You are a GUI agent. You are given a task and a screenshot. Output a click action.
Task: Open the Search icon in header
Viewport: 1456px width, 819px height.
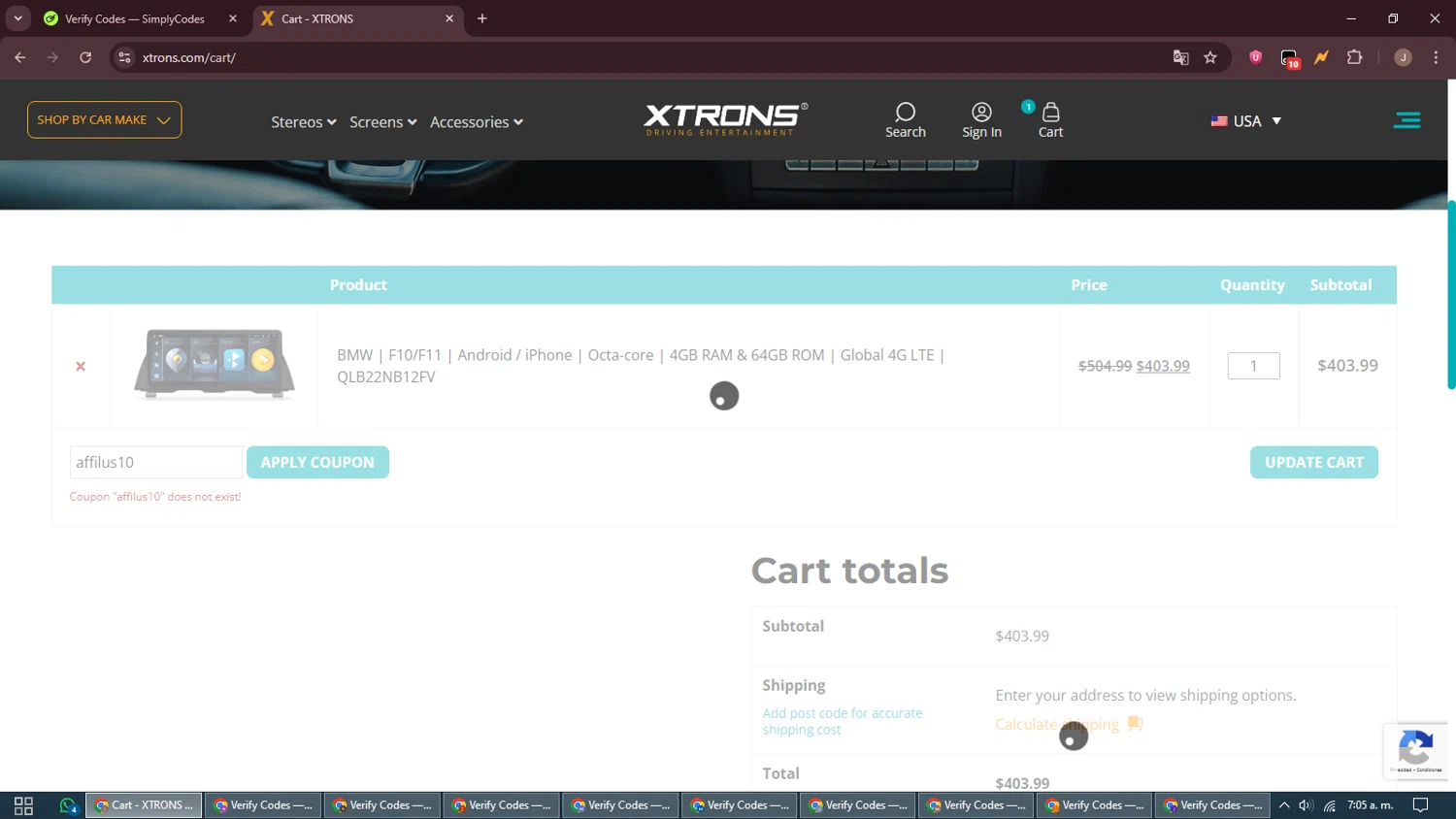905,120
